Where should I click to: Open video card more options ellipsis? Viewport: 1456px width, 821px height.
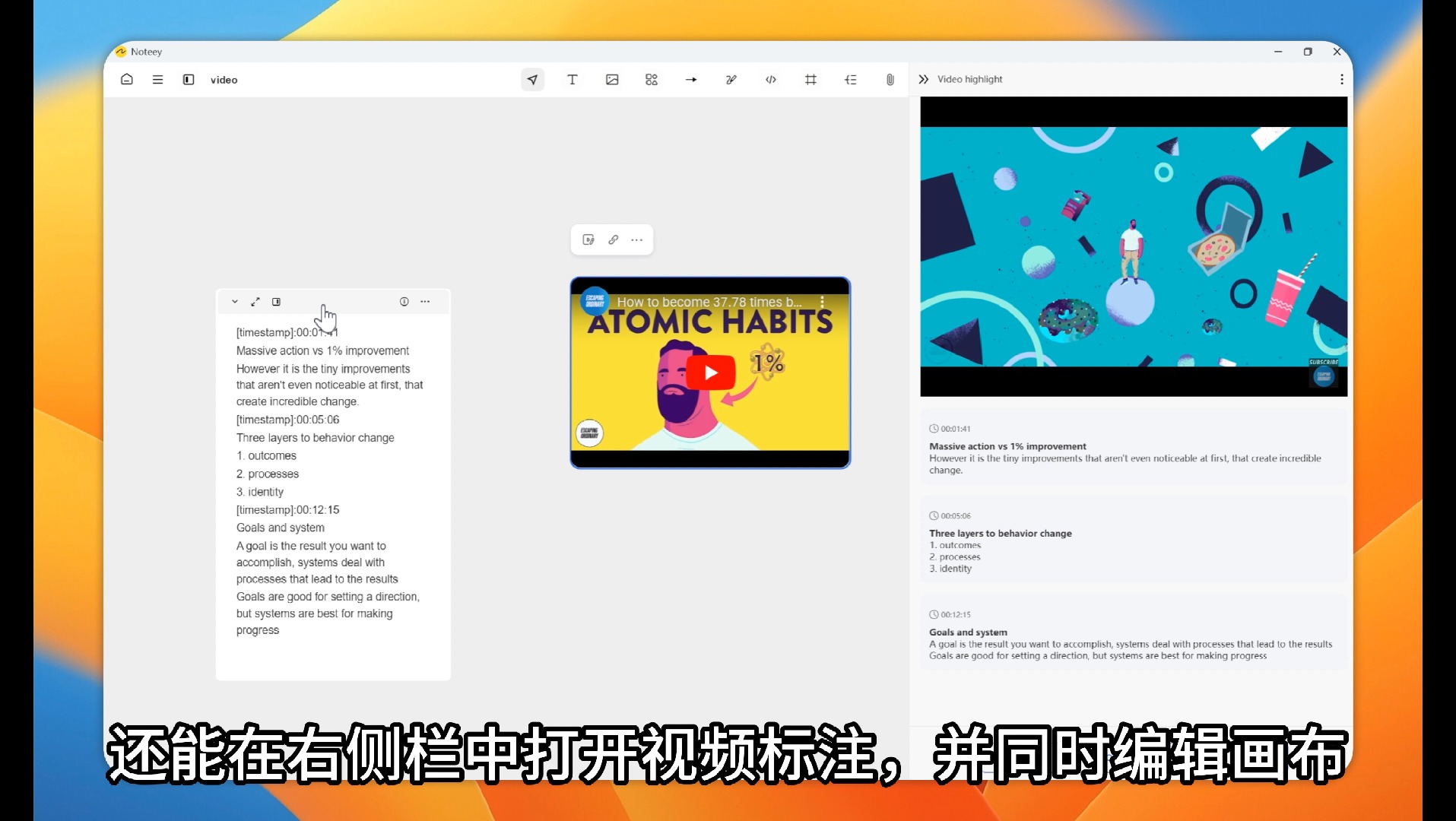[637, 239]
